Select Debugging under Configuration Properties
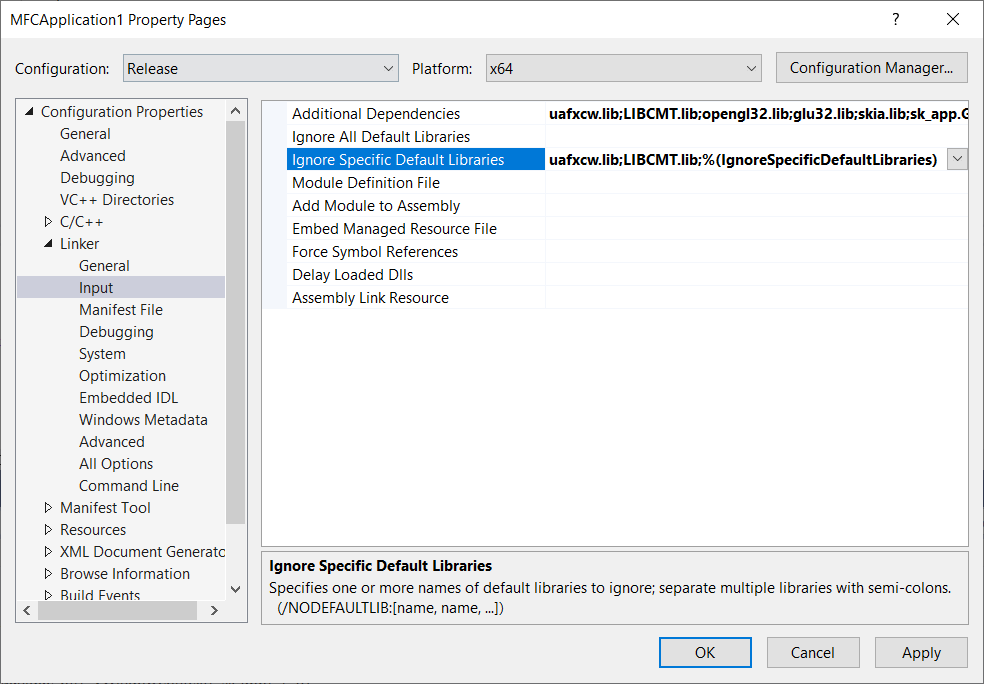The width and height of the screenshot is (984, 684). pos(97,178)
